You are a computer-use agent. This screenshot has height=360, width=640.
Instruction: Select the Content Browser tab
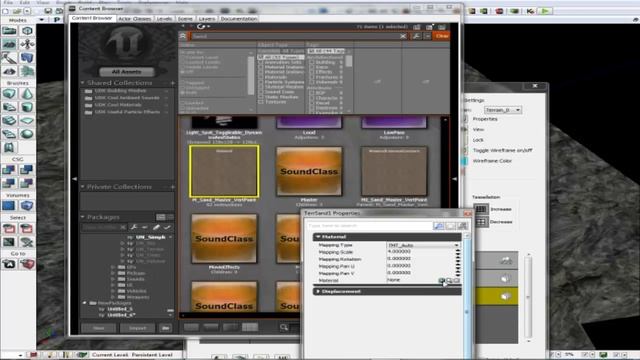pyautogui.click(x=92, y=18)
